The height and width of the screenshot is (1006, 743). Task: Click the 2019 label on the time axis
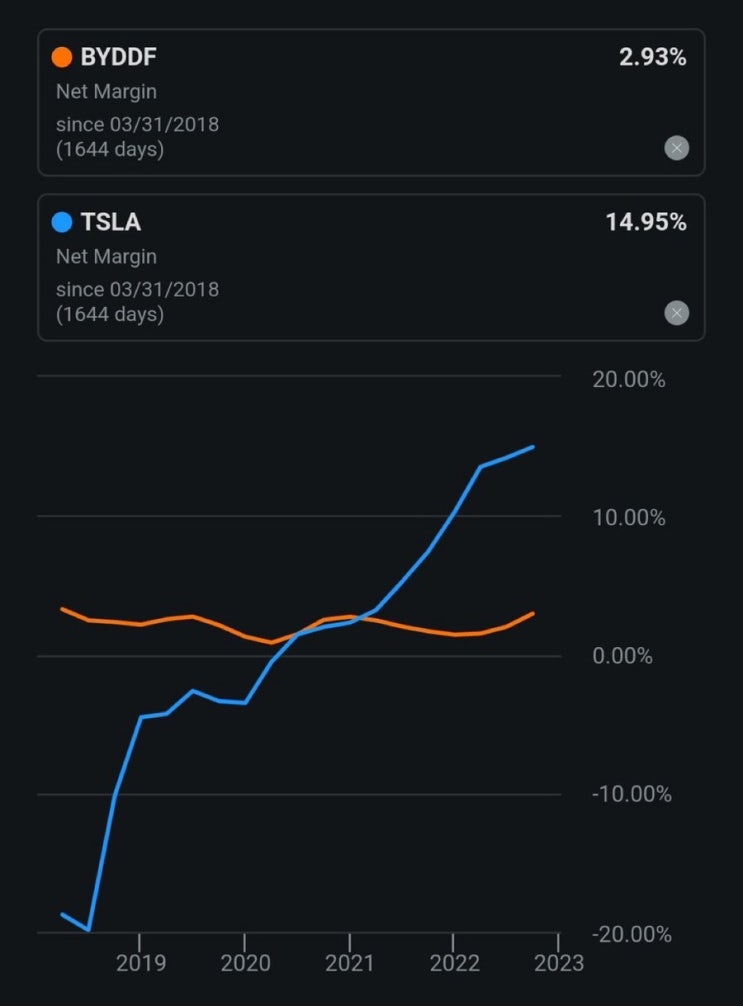[x=139, y=964]
